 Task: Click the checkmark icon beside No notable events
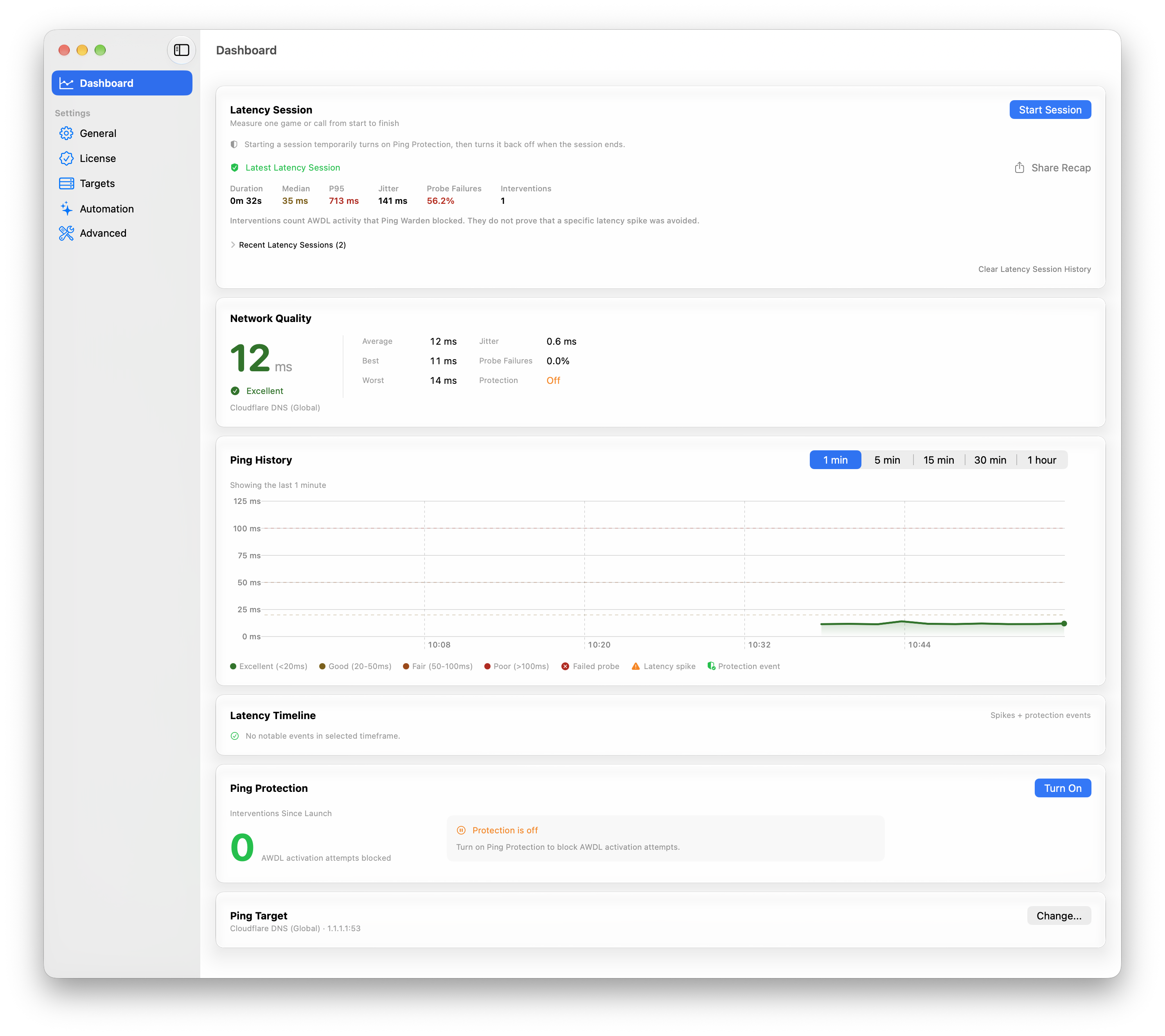click(235, 736)
